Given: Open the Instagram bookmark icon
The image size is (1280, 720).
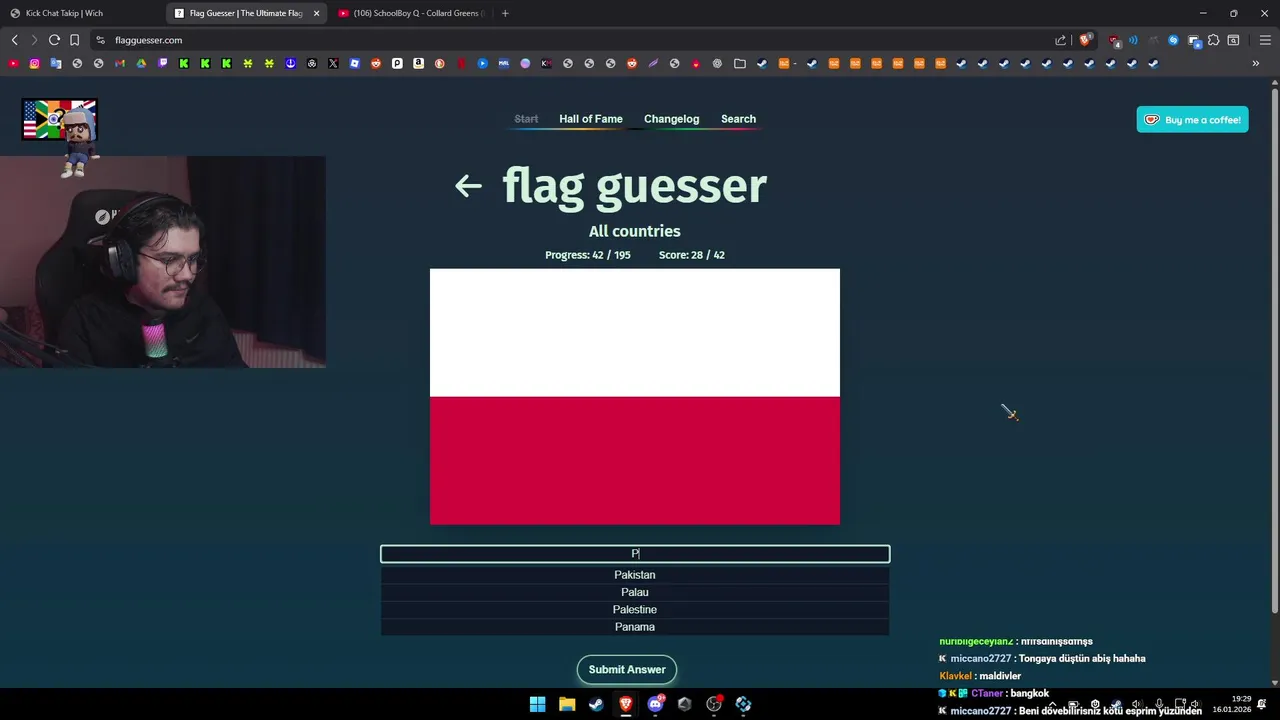Looking at the screenshot, I should [34, 64].
